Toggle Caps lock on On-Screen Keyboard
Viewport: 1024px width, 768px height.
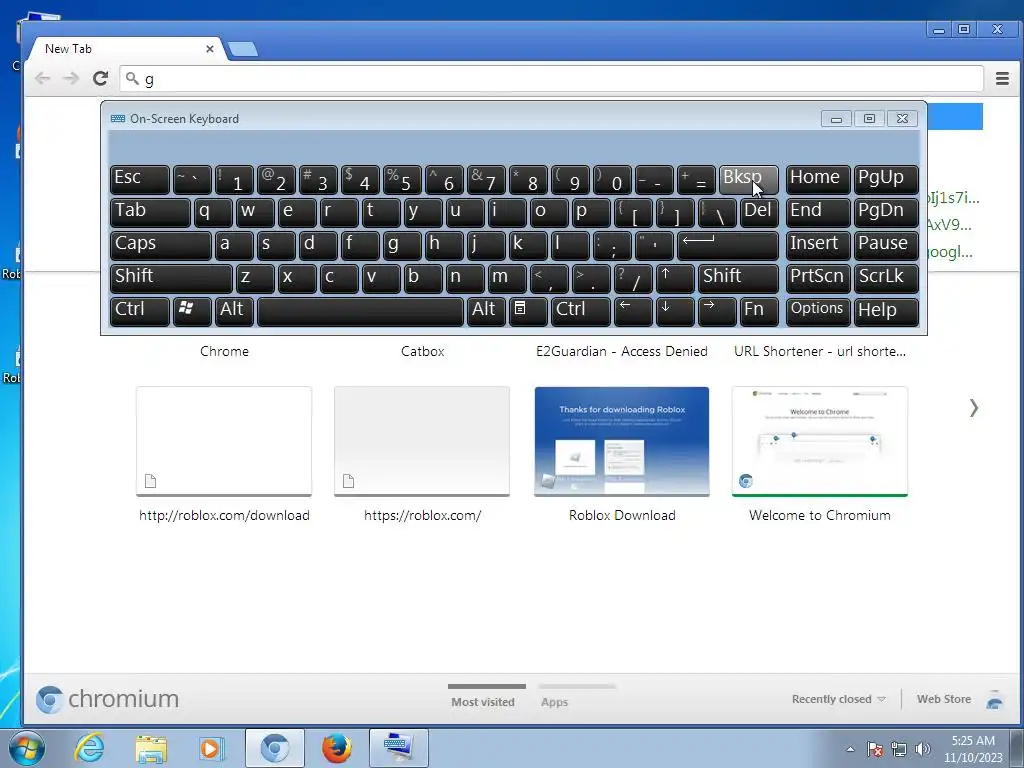161,246
